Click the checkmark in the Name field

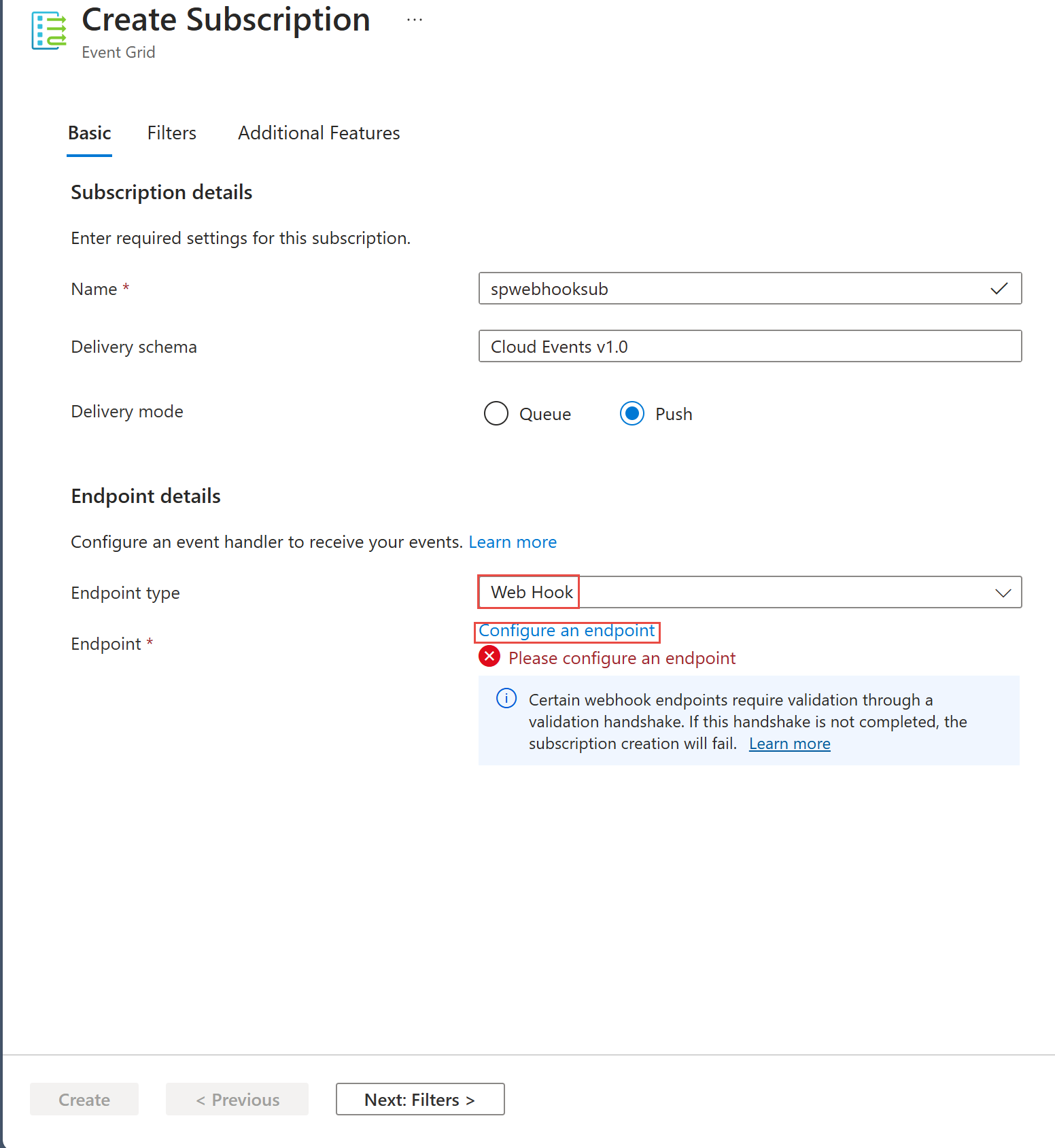coord(999,289)
